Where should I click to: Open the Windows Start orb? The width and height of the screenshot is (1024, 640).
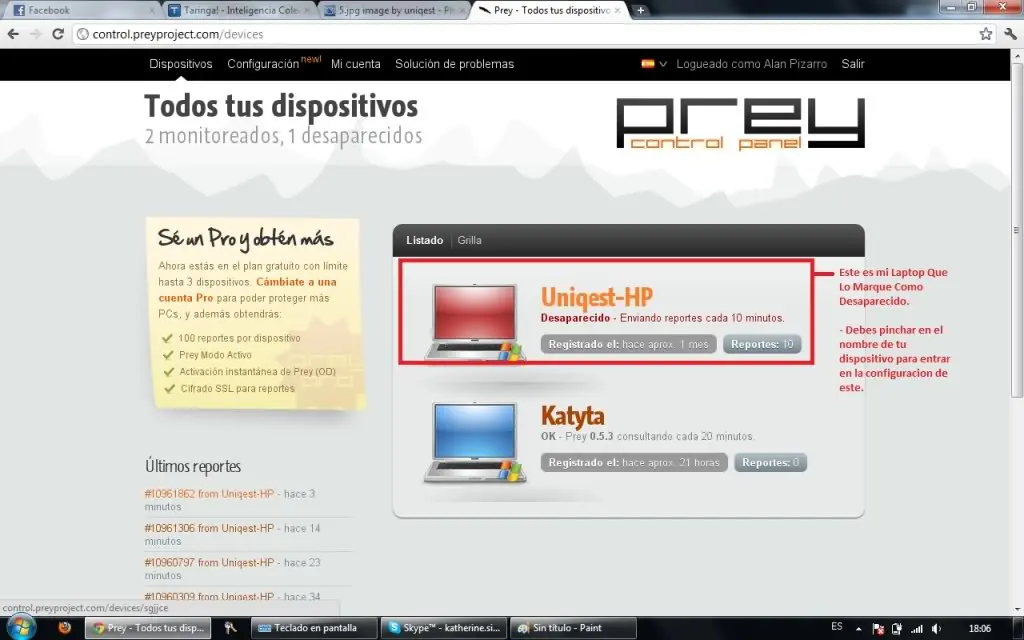coord(21,628)
